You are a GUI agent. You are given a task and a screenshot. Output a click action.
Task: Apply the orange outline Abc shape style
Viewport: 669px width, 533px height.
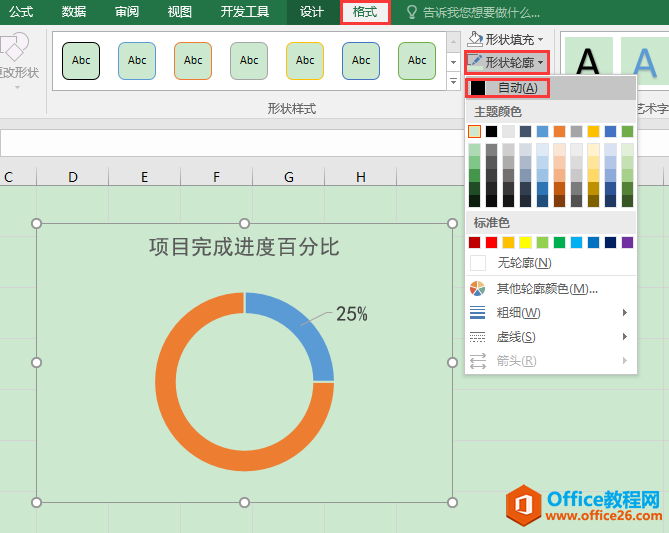(193, 61)
